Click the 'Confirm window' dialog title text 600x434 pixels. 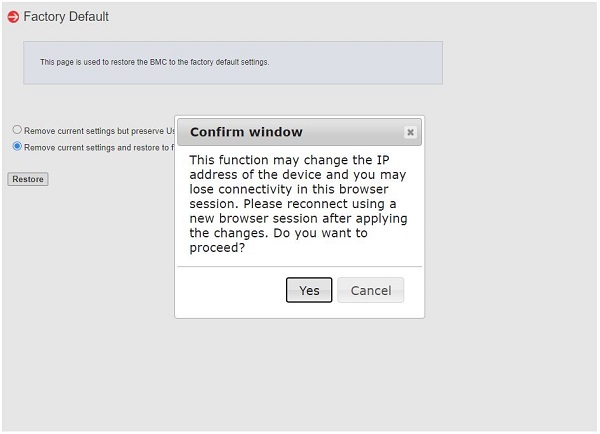[x=246, y=132]
